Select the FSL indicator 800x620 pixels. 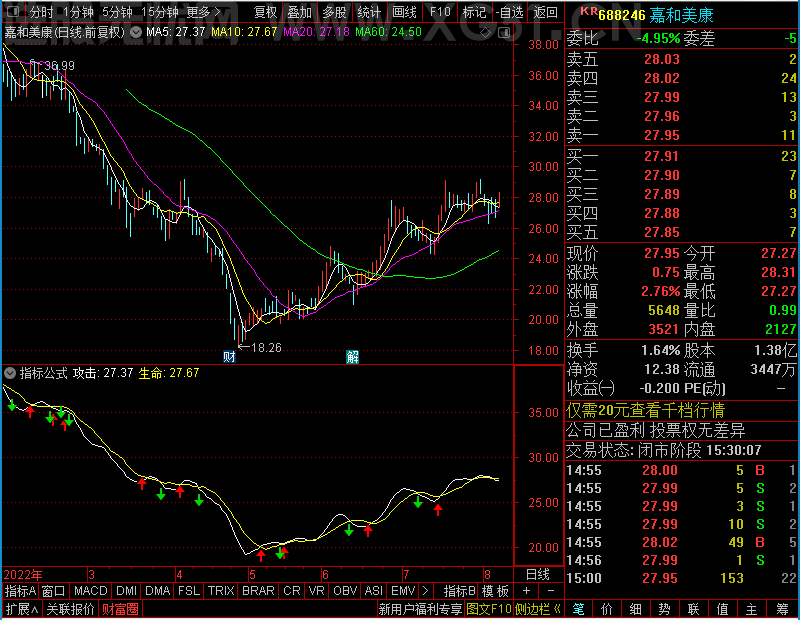pyautogui.click(x=189, y=591)
